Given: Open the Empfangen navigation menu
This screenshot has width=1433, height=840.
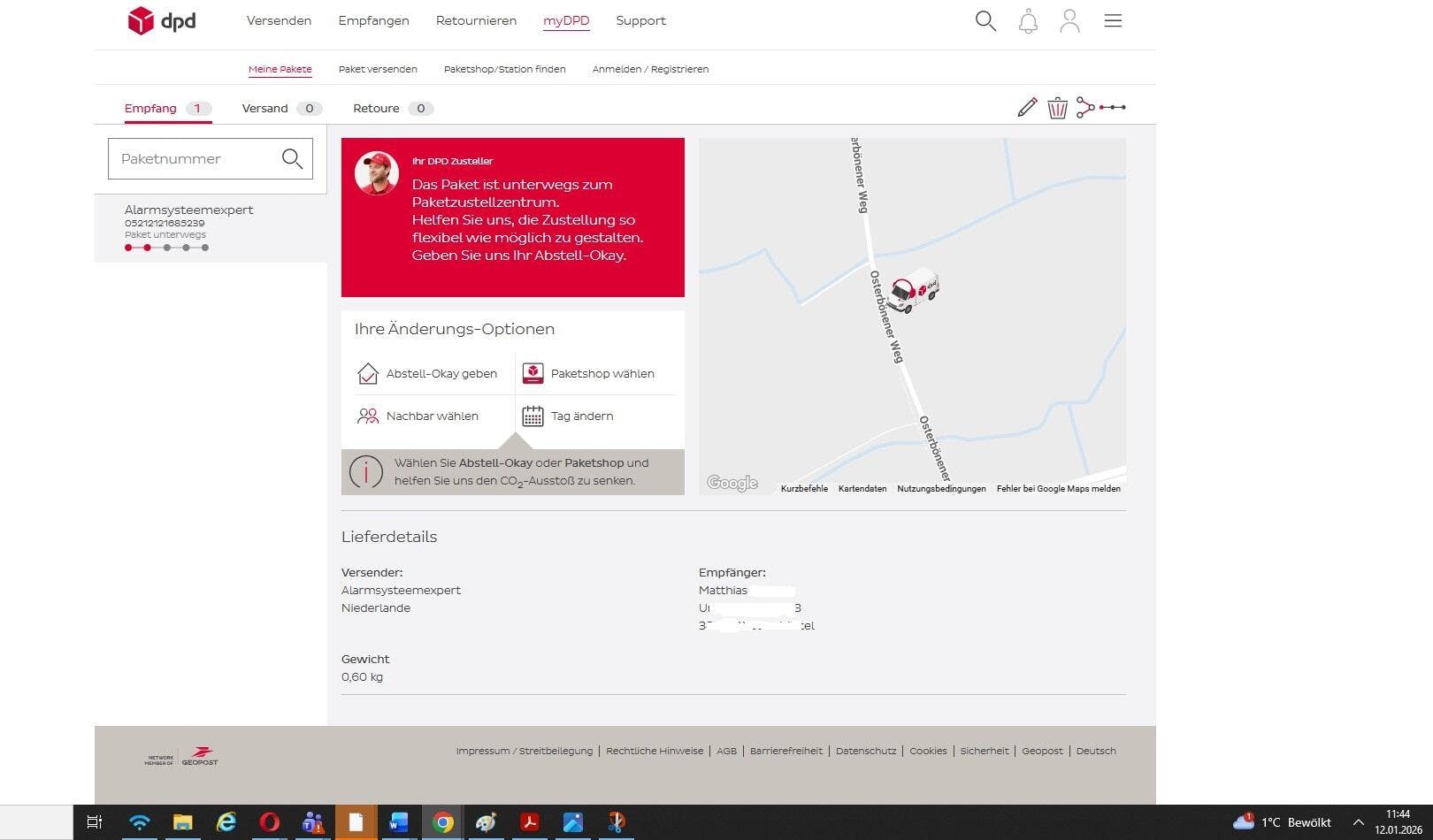Looking at the screenshot, I should tap(373, 21).
